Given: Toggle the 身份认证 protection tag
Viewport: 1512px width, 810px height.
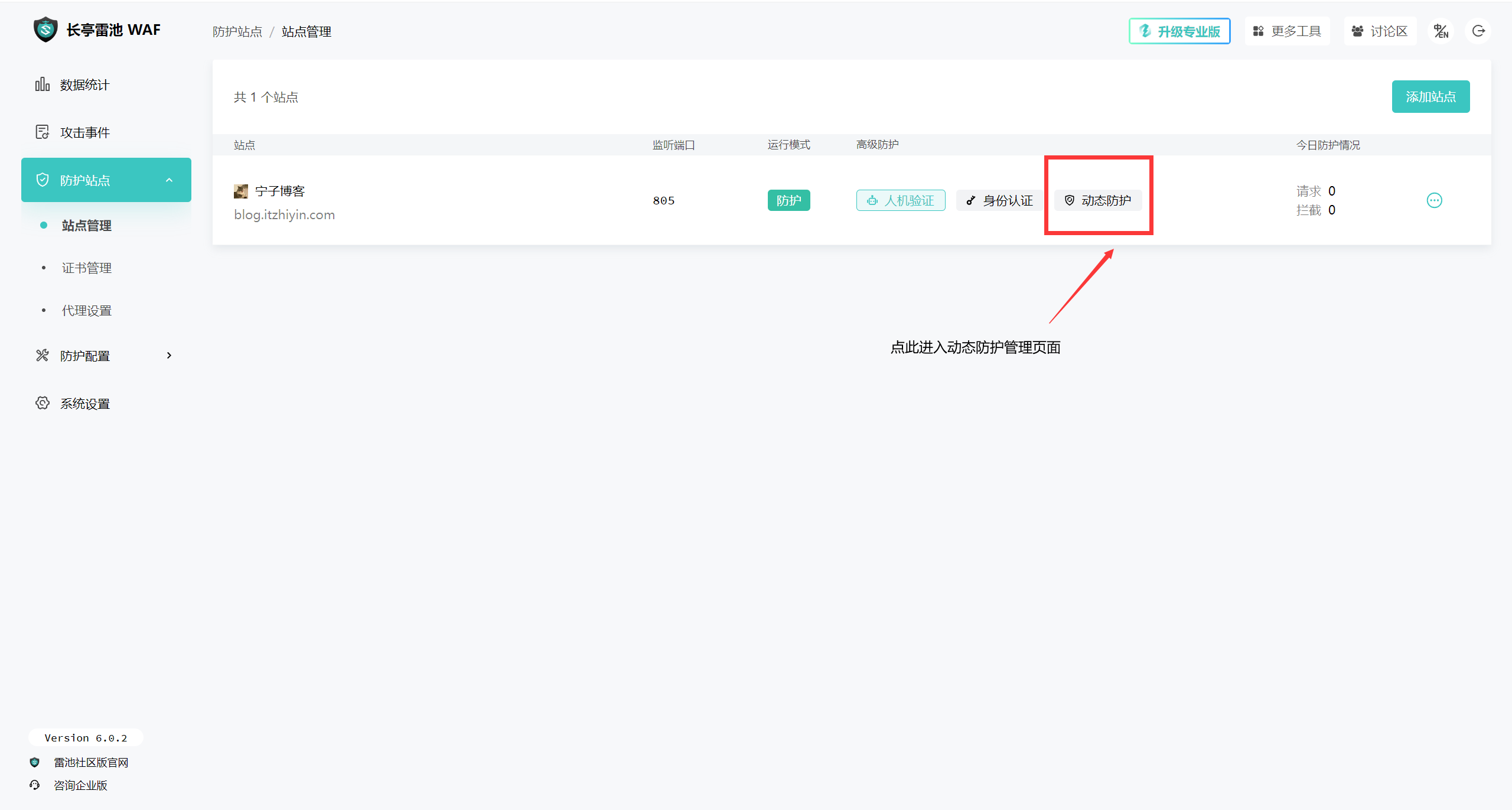Looking at the screenshot, I should pos(999,200).
